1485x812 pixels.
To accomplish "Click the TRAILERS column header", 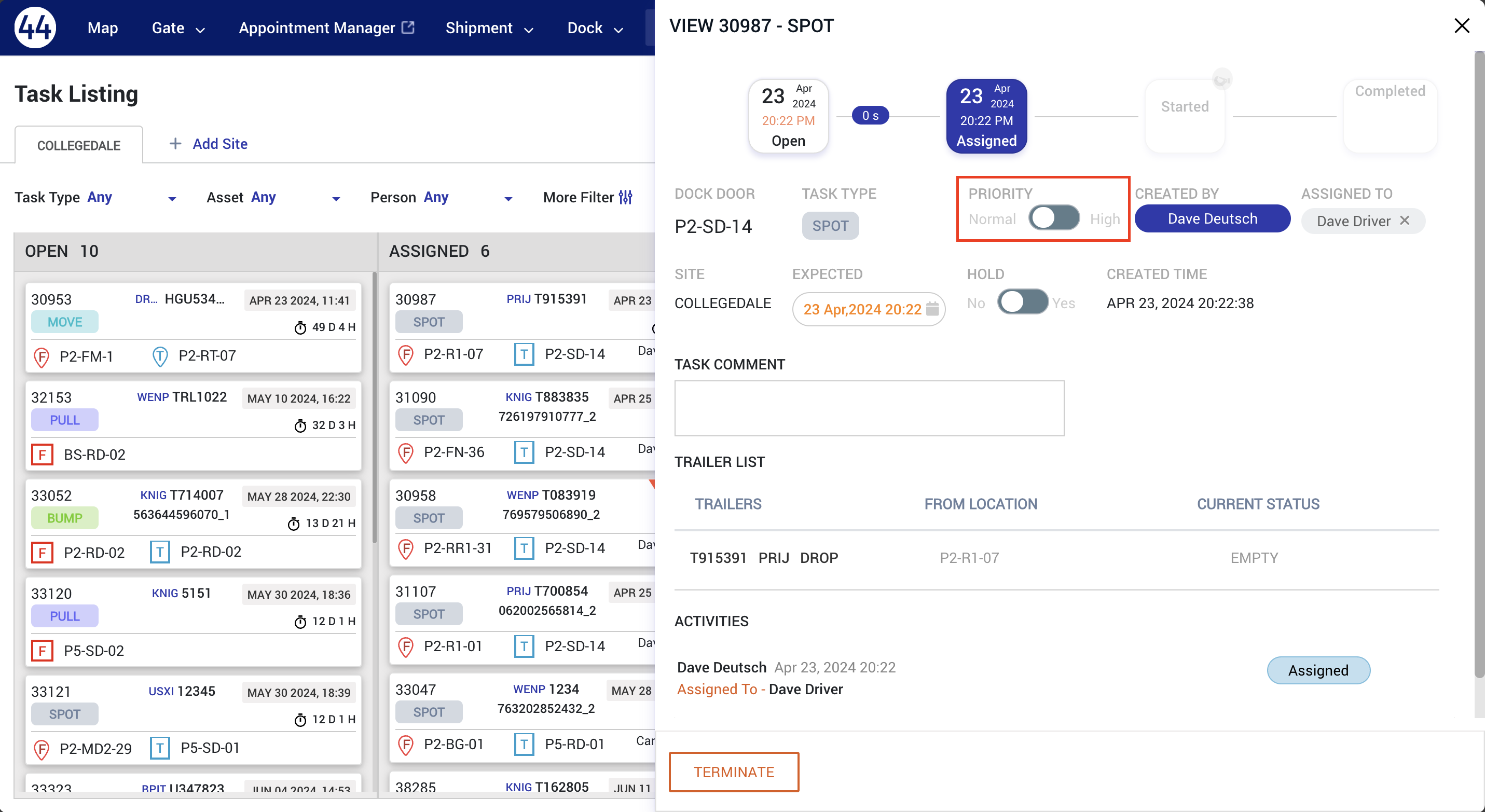I will [x=728, y=504].
